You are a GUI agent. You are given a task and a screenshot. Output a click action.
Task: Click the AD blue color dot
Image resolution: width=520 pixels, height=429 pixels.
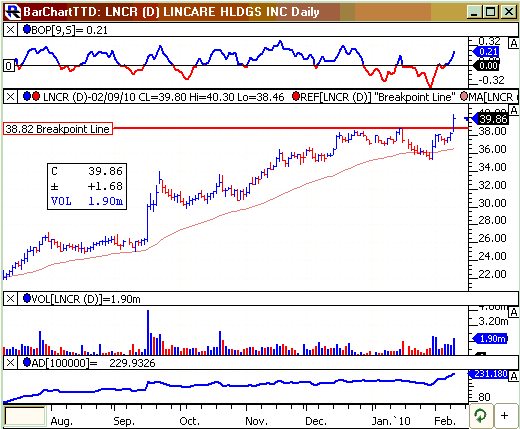tap(27, 362)
